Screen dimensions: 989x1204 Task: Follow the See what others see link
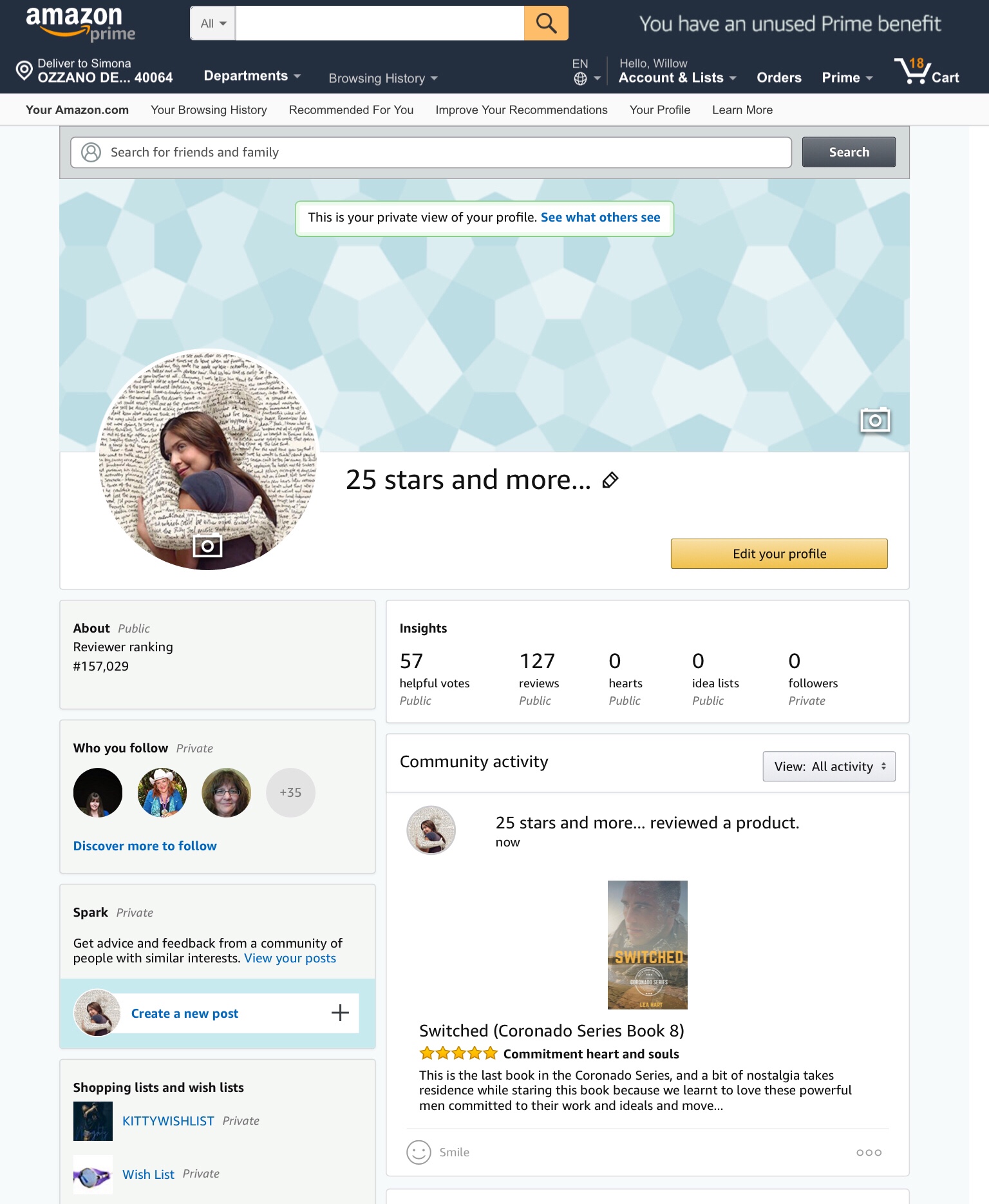point(600,217)
